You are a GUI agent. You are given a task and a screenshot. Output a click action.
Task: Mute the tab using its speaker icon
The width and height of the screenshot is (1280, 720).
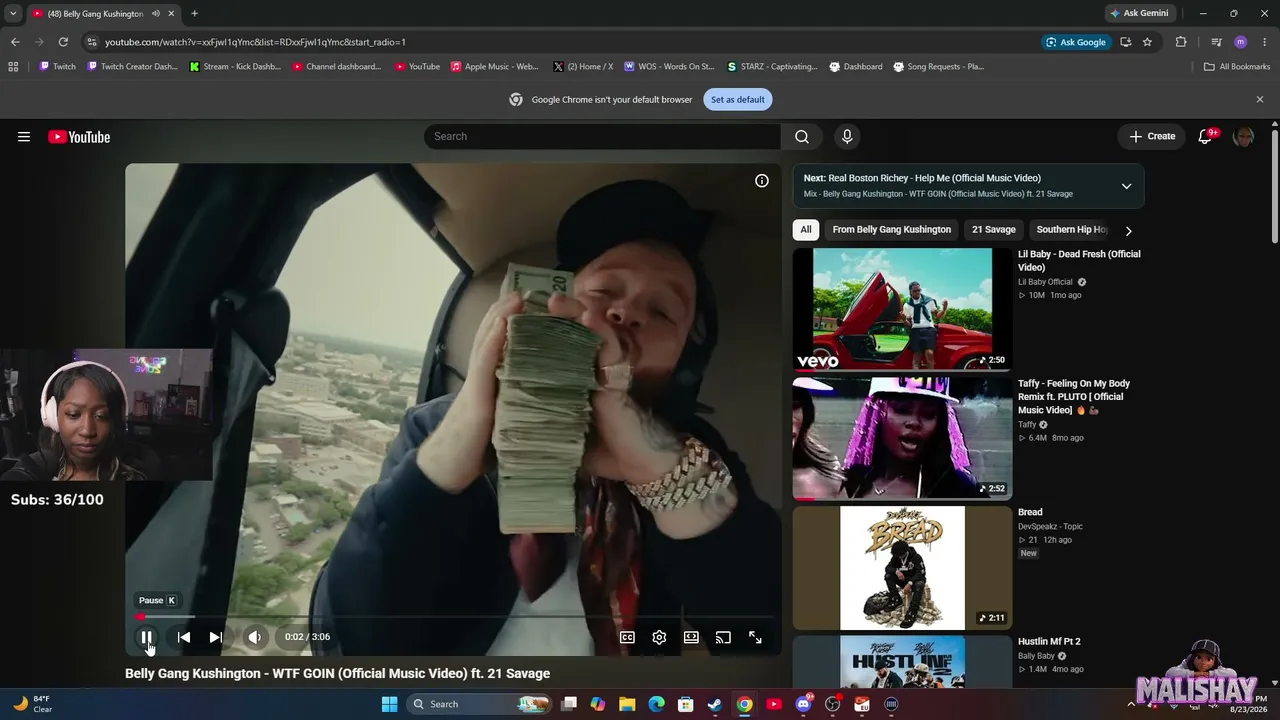[x=156, y=14]
